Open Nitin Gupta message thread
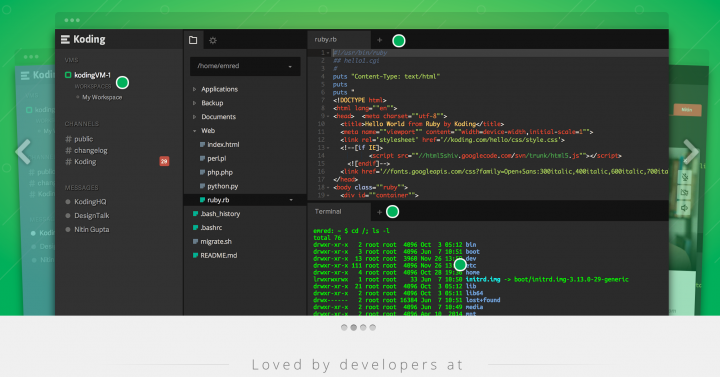Image resolution: width=720 pixels, height=377 pixels. coord(87,229)
